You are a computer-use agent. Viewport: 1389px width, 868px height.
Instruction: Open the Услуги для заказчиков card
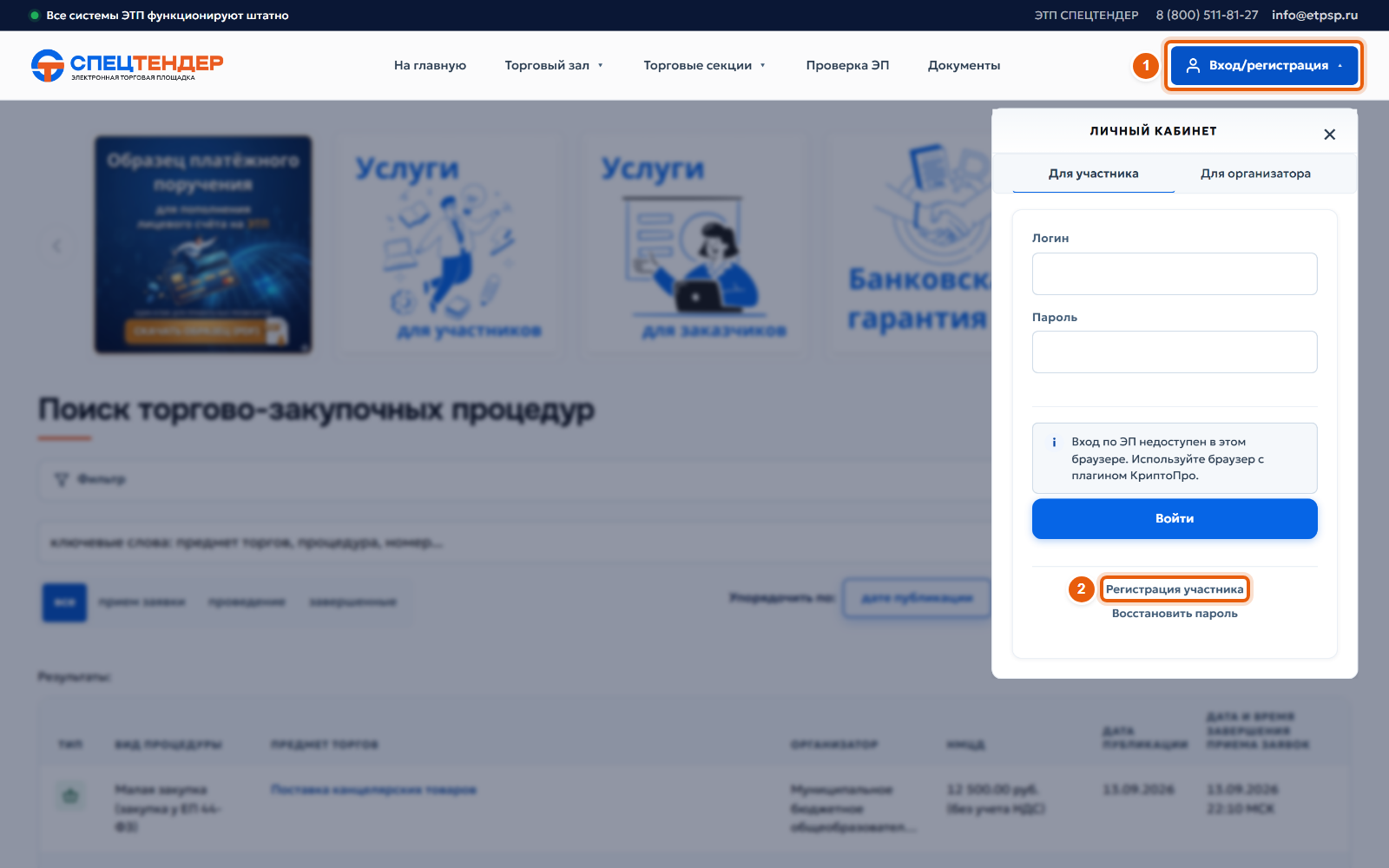(x=694, y=244)
